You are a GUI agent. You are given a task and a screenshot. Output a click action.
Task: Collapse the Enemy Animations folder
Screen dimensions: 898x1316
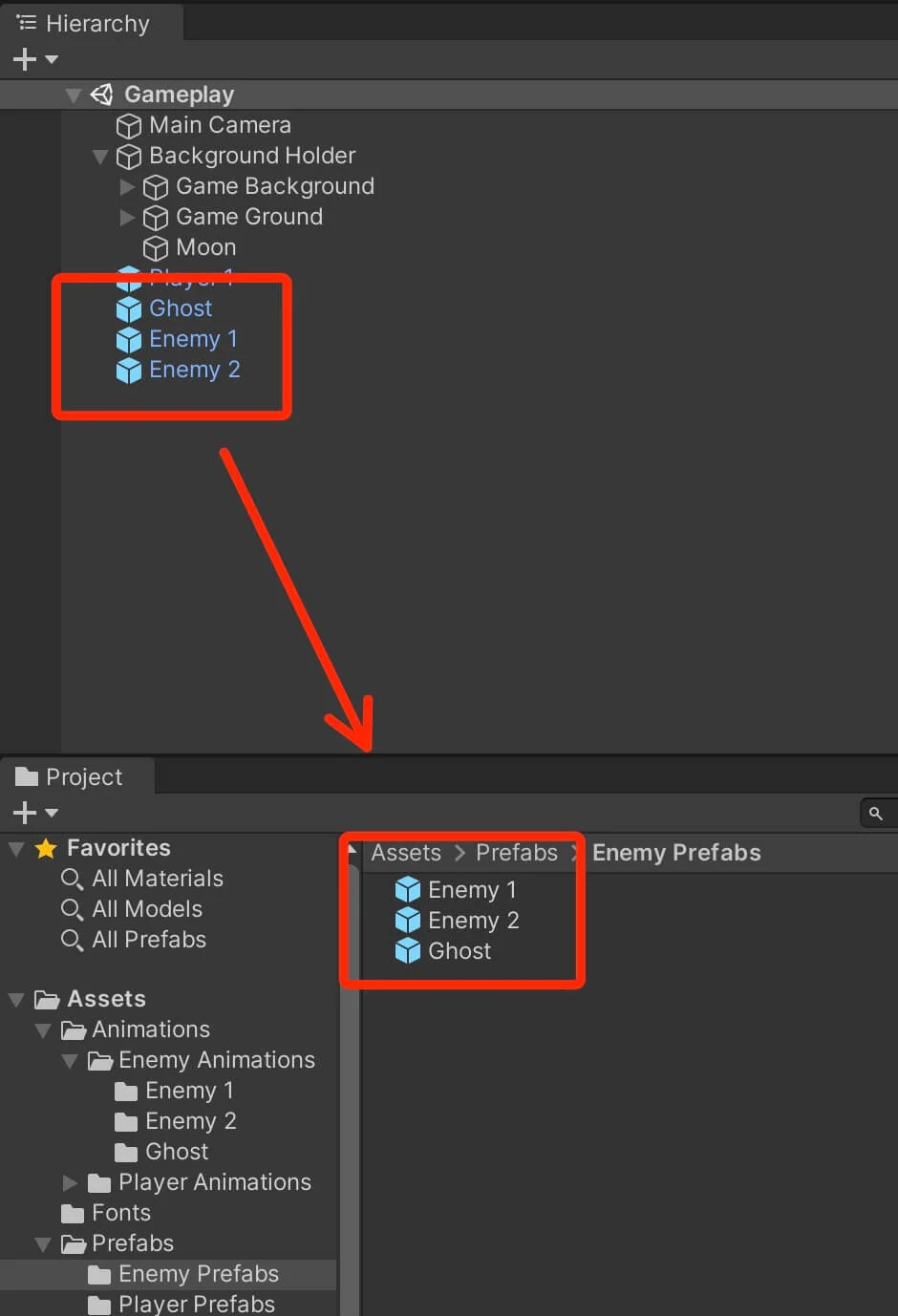pos(70,1061)
